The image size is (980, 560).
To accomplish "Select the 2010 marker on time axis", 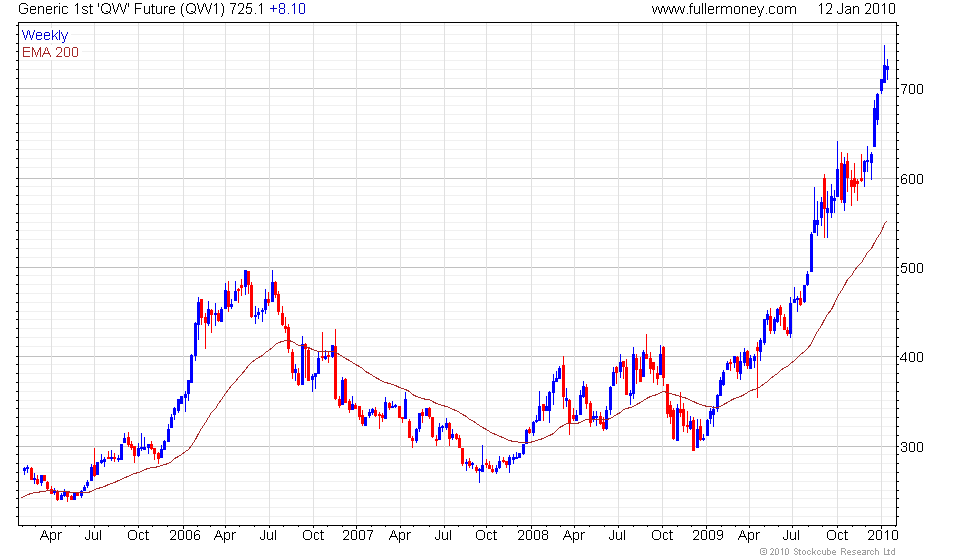I will [881, 534].
